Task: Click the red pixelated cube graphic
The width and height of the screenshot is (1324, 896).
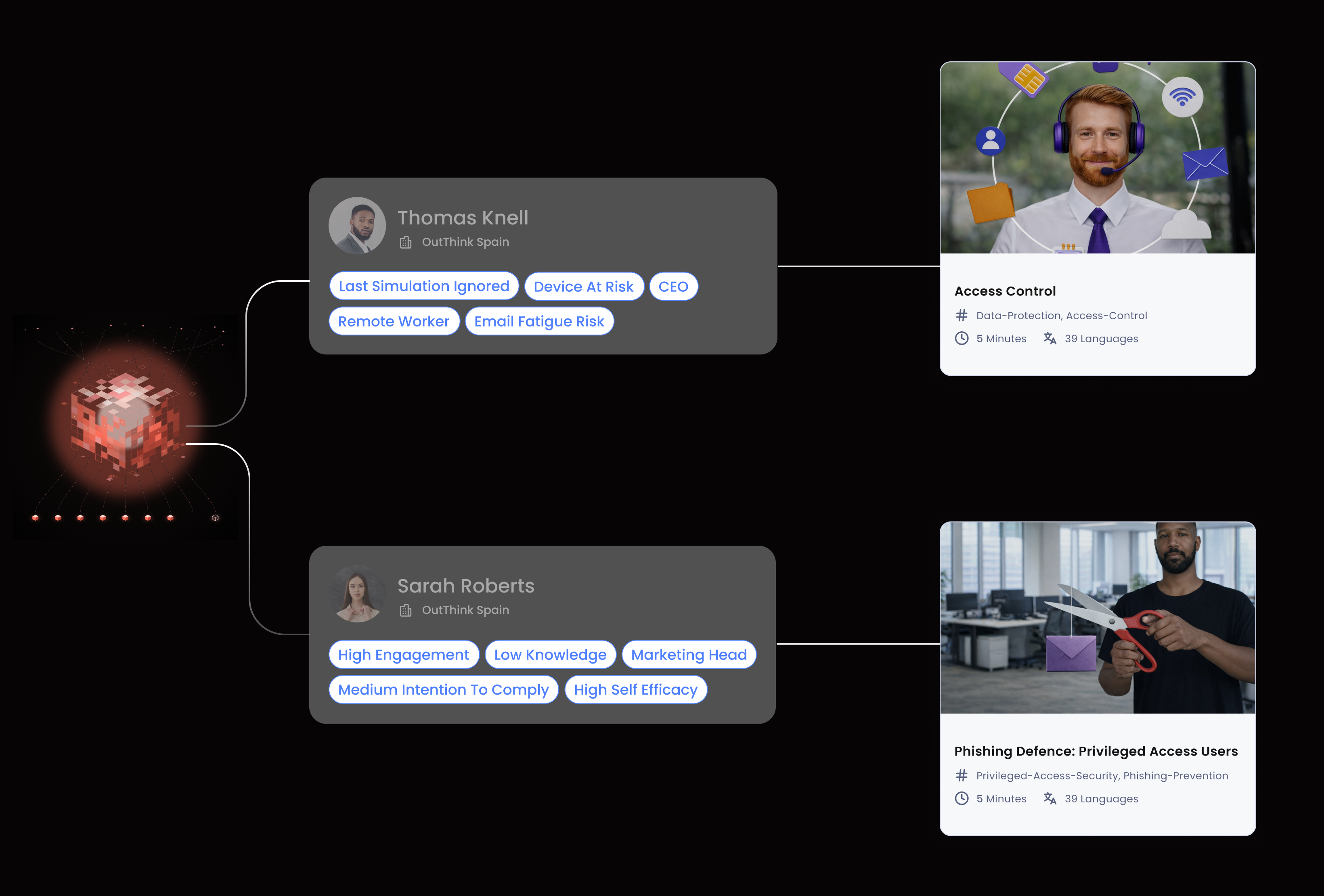Action: tap(125, 421)
